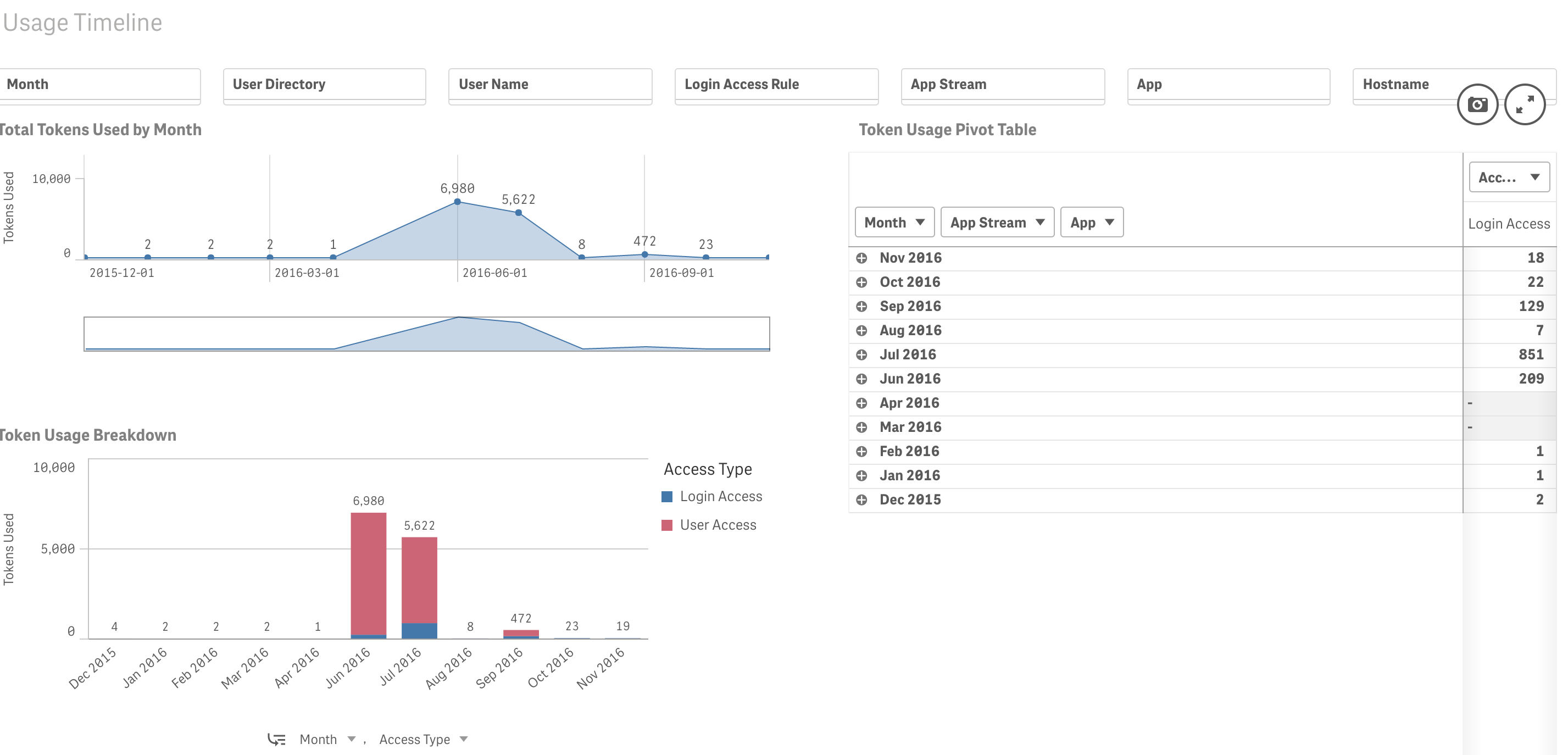The width and height of the screenshot is (1568, 755).
Task: Expand the Dec 2015 pivot row
Action: pyautogui.click(x=861, y=500)
